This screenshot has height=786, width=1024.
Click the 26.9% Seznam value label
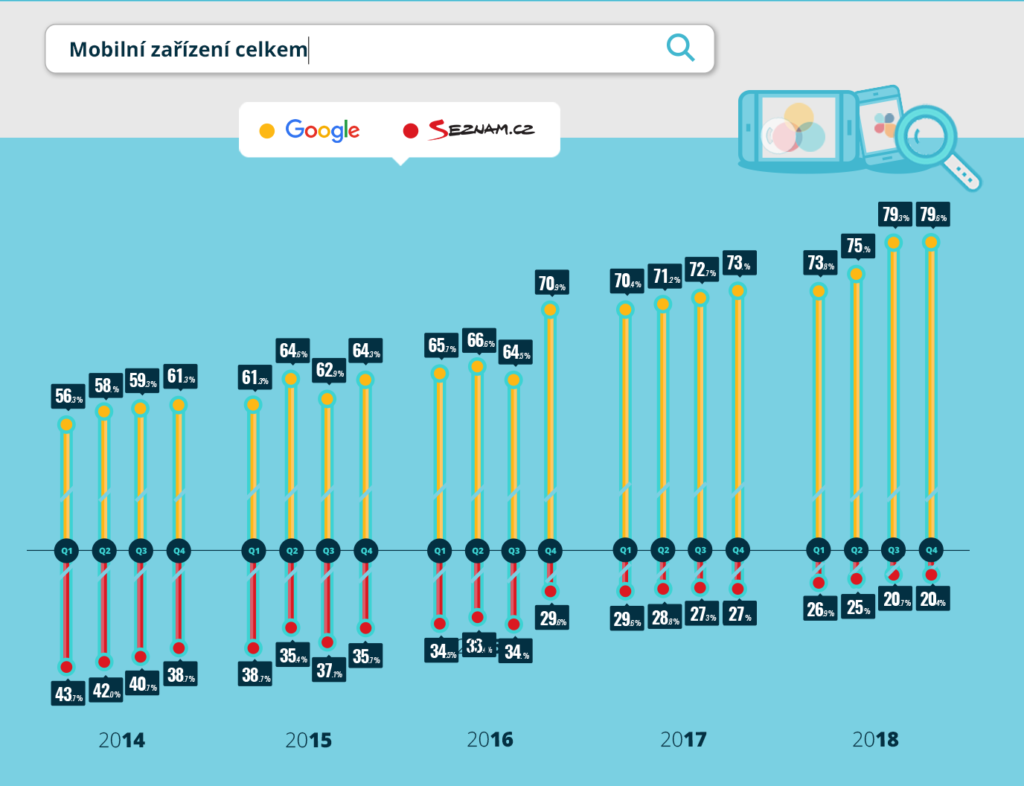tap(820, 609)
